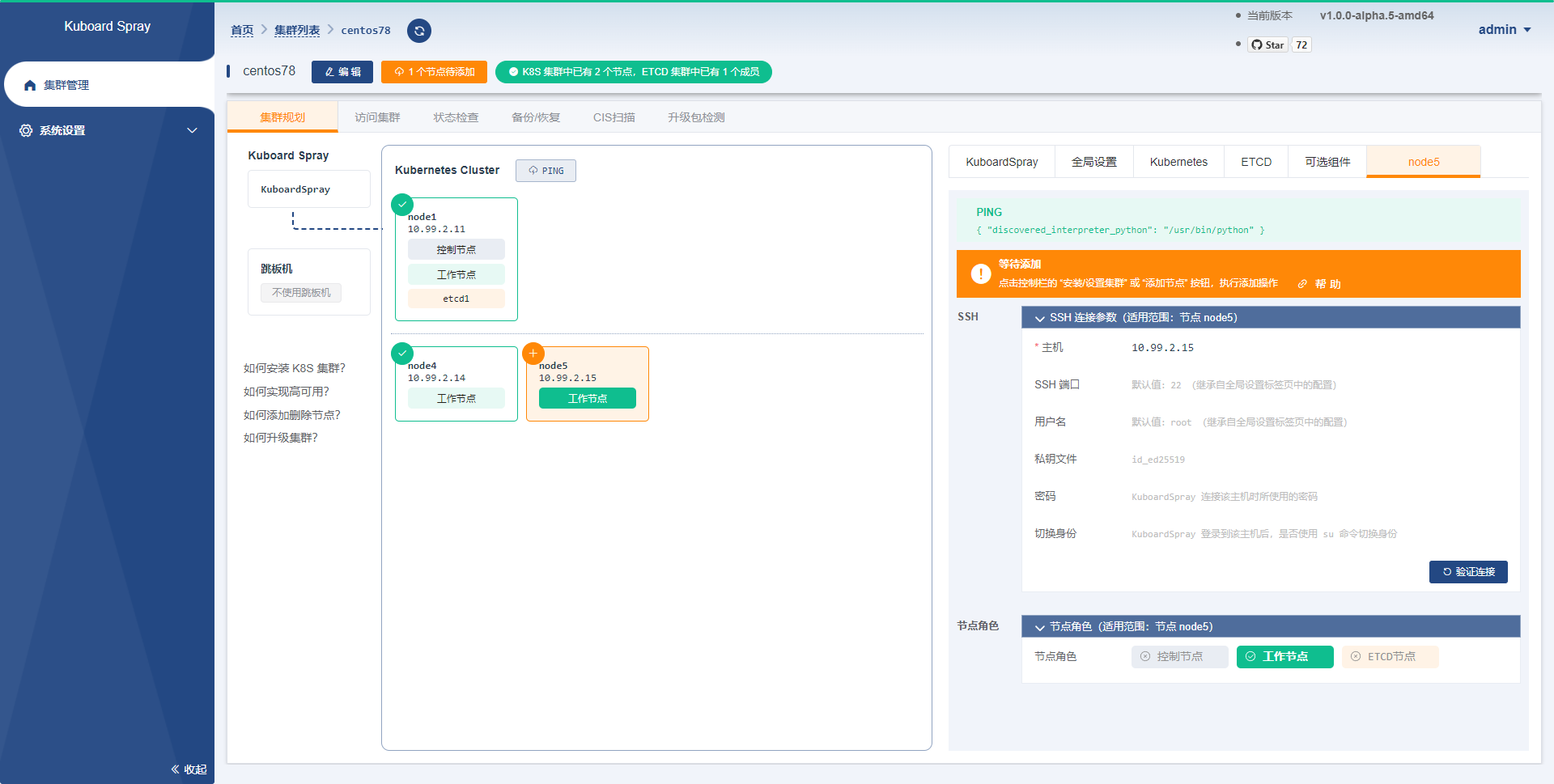Viewport: 1554px width, 784px height.
Task: Select the node4 card
Action: tap(456, 384)
